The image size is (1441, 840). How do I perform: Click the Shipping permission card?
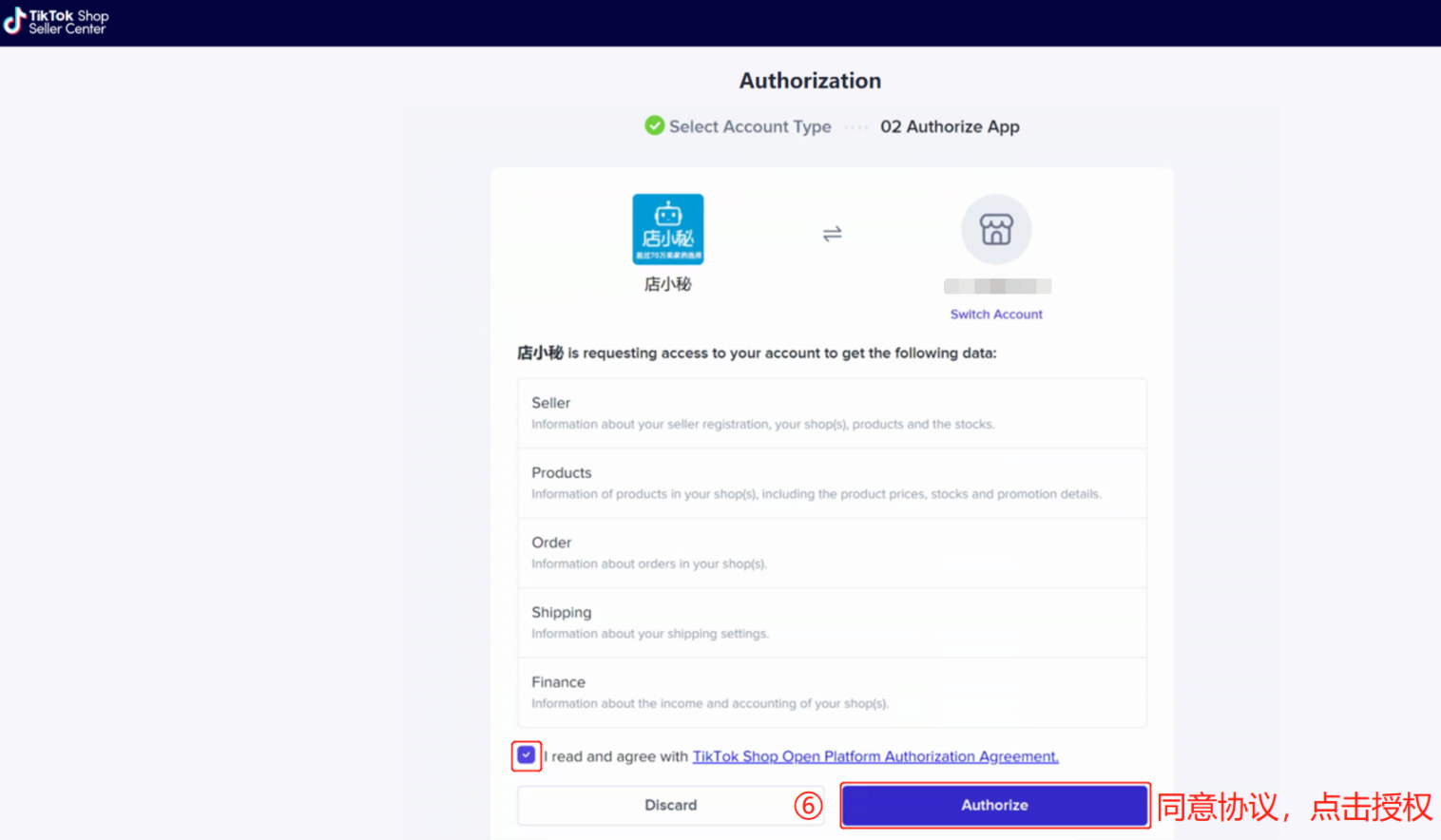click(832, 621)
